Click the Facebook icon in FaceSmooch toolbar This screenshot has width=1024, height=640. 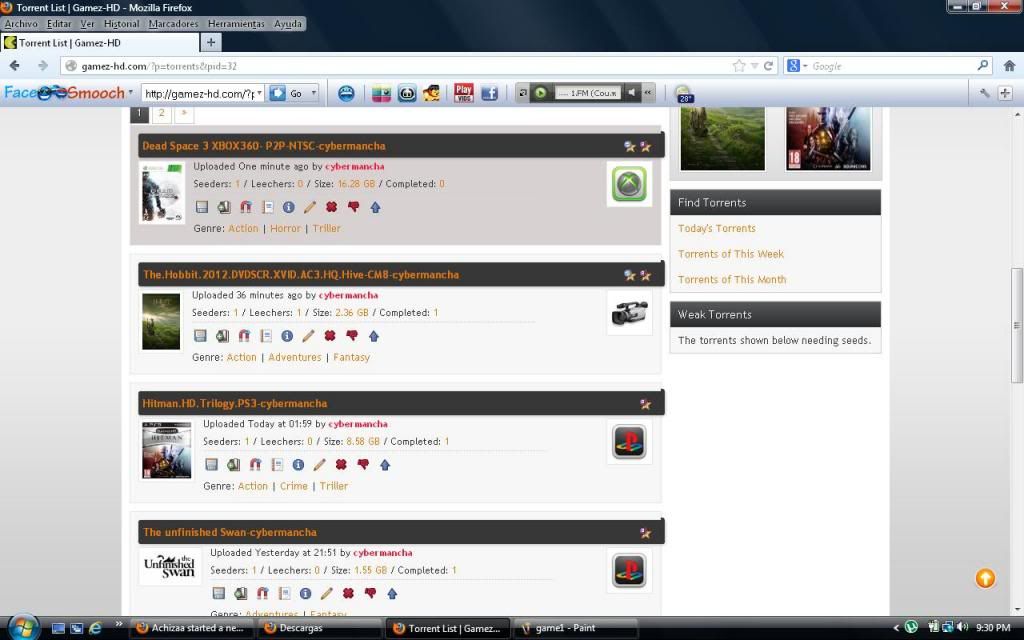click(489, 93)
